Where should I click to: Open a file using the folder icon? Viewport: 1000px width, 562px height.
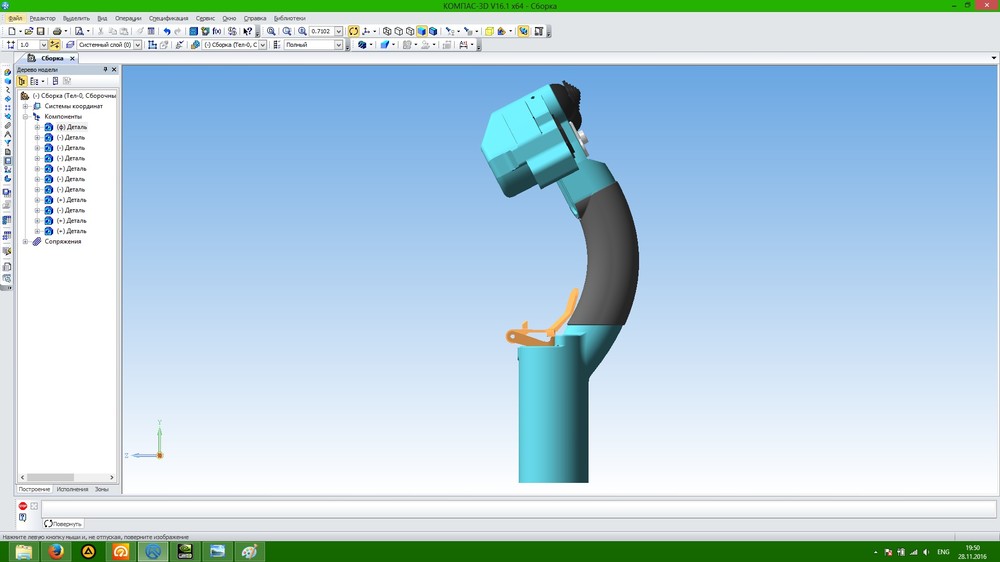29,31
